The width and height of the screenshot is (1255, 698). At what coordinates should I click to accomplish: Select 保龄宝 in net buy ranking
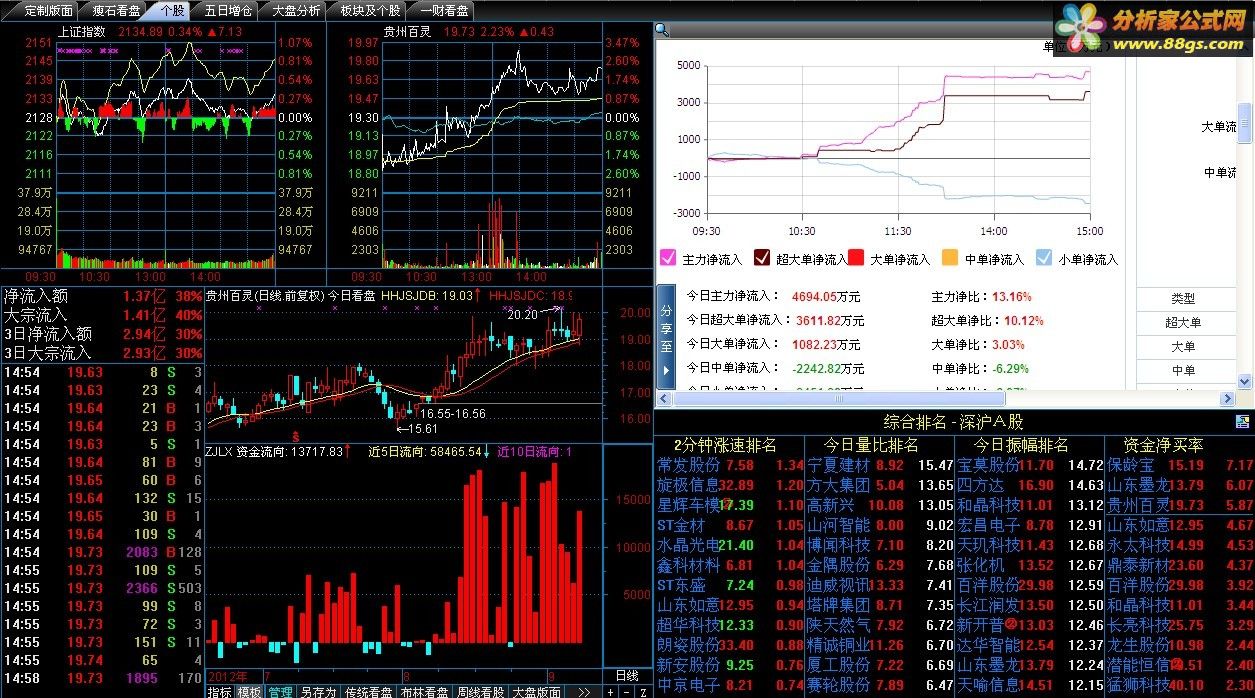coord(1131,465)
